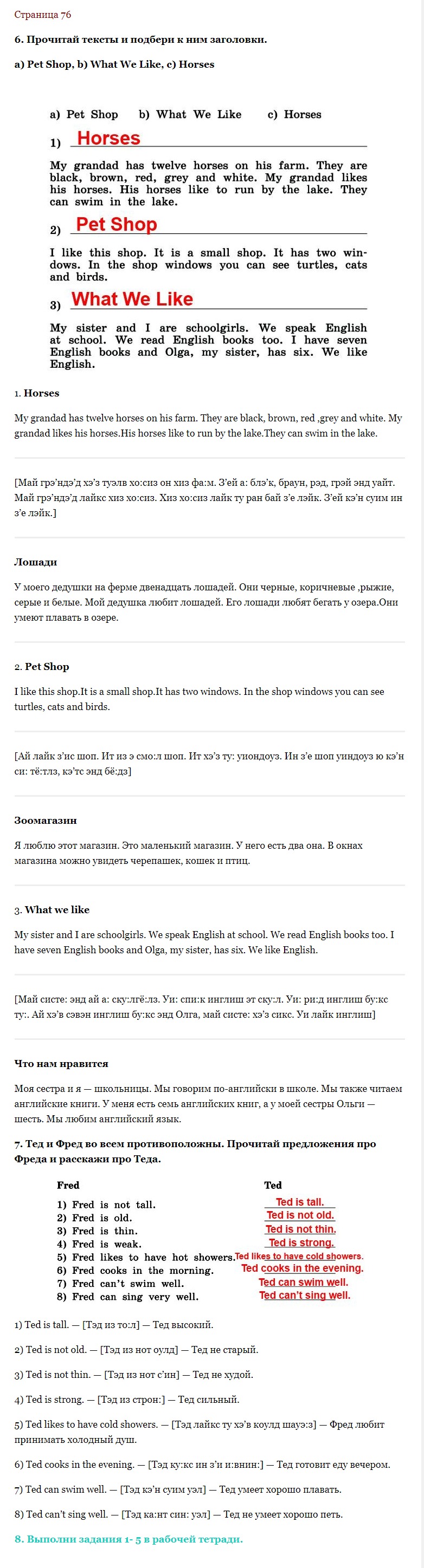Click the 'Страница 76' page heading
Screen dimensions: 424x1568
coord(43,15)
